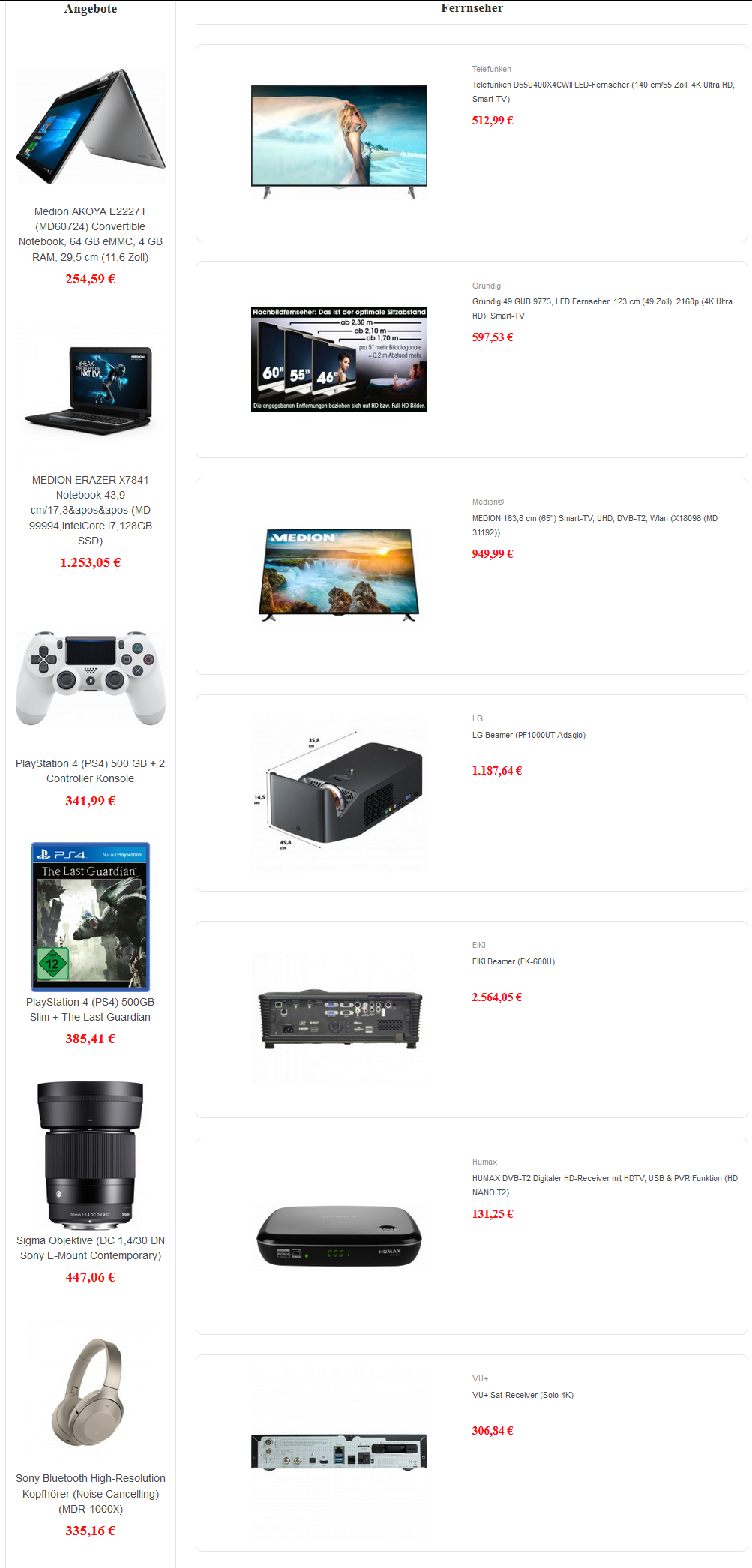
Task: Select the LG Beamer projector photo
Action: point(339,793)
